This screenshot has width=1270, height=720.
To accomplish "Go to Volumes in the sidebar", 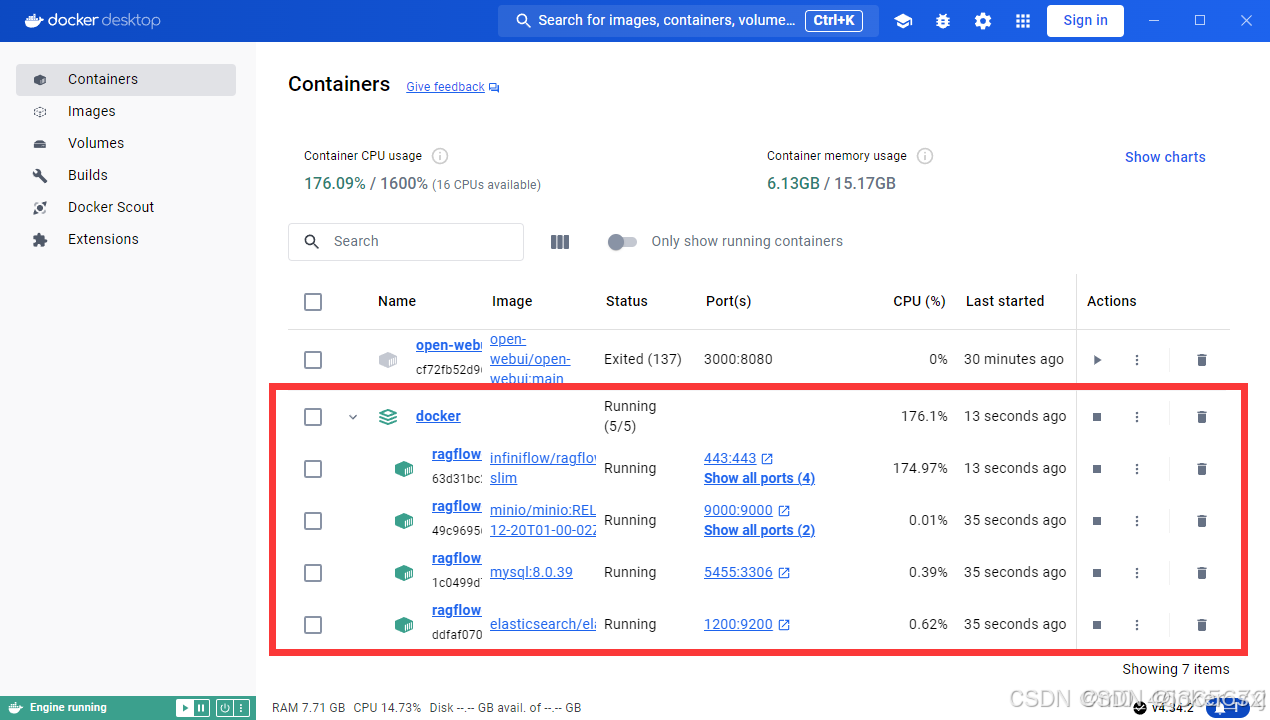I will pyautogui.click(x=126, y=144).
